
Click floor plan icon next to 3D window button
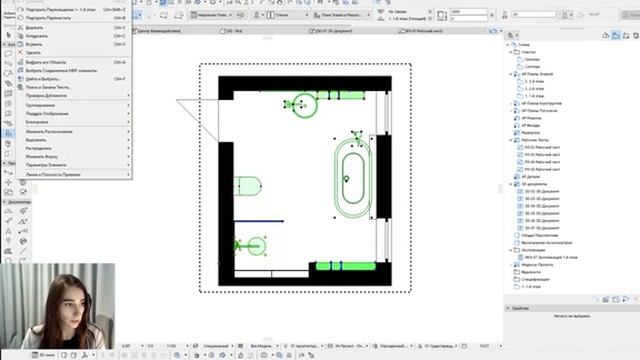pos(64,355)
